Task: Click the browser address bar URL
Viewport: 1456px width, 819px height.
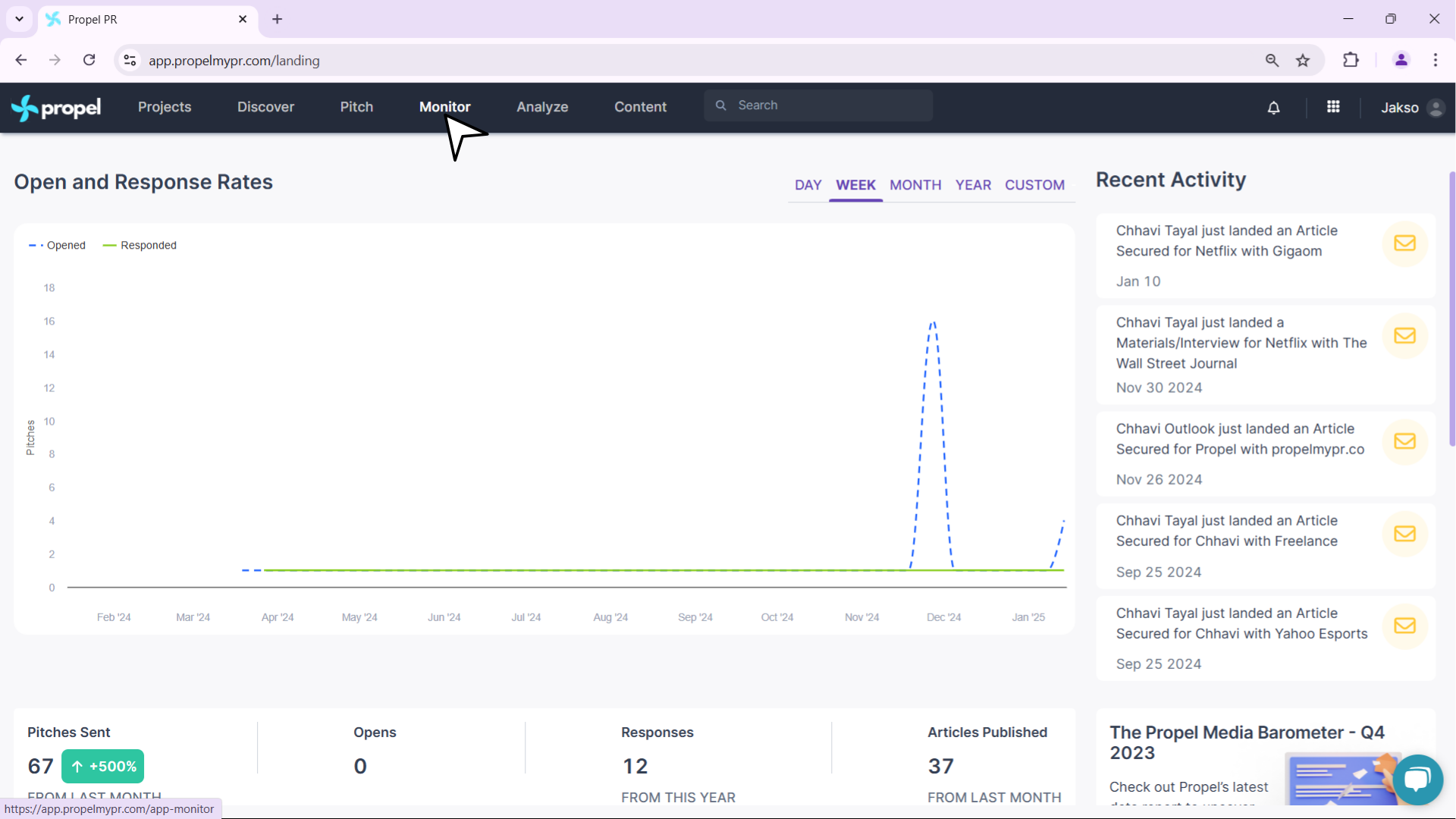Action: coord(234,61)
